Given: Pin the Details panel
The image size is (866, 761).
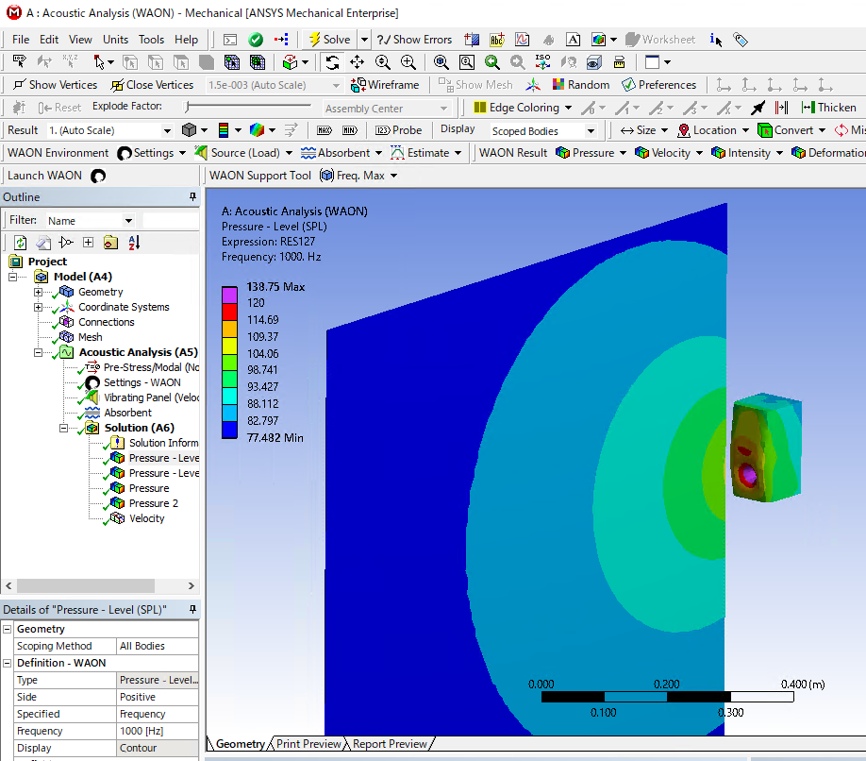Looking at the screenshot, I should tap(193, 609).
